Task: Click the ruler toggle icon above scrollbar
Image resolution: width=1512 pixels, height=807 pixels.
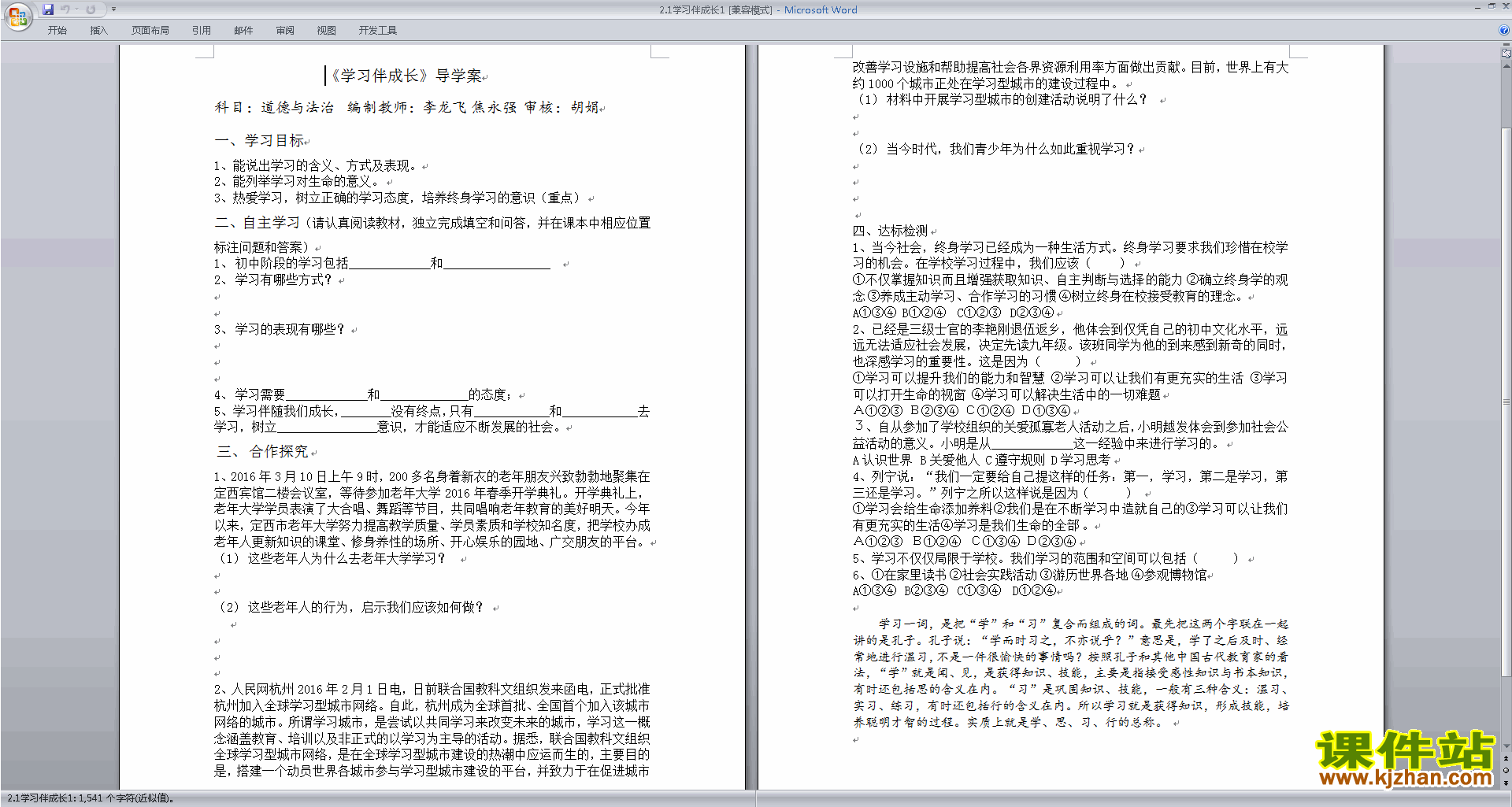Action: click(1506, 54)
